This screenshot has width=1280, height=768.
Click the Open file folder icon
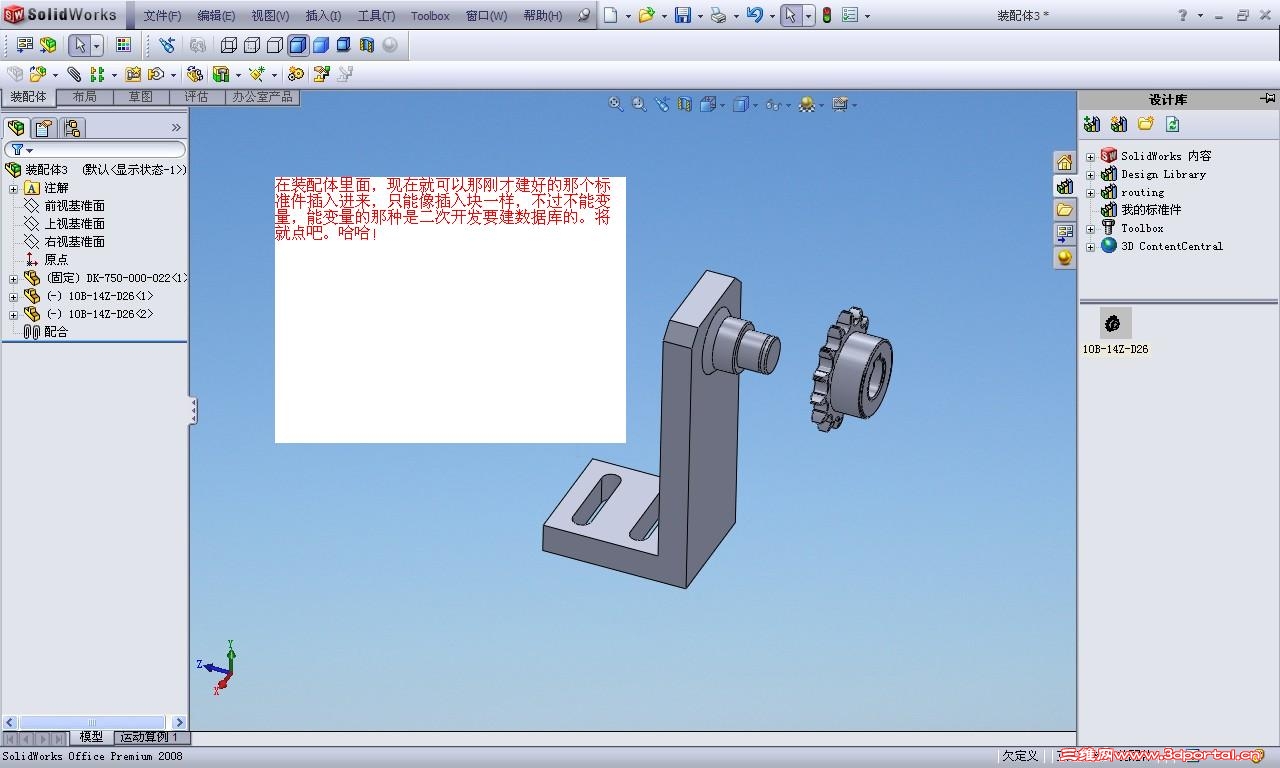[x=646, y=15]
